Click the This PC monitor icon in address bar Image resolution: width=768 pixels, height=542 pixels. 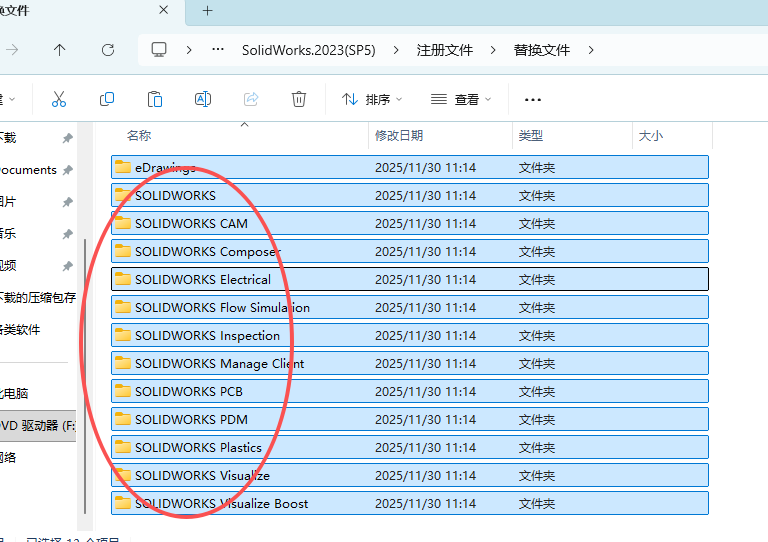tap(159, 50)
